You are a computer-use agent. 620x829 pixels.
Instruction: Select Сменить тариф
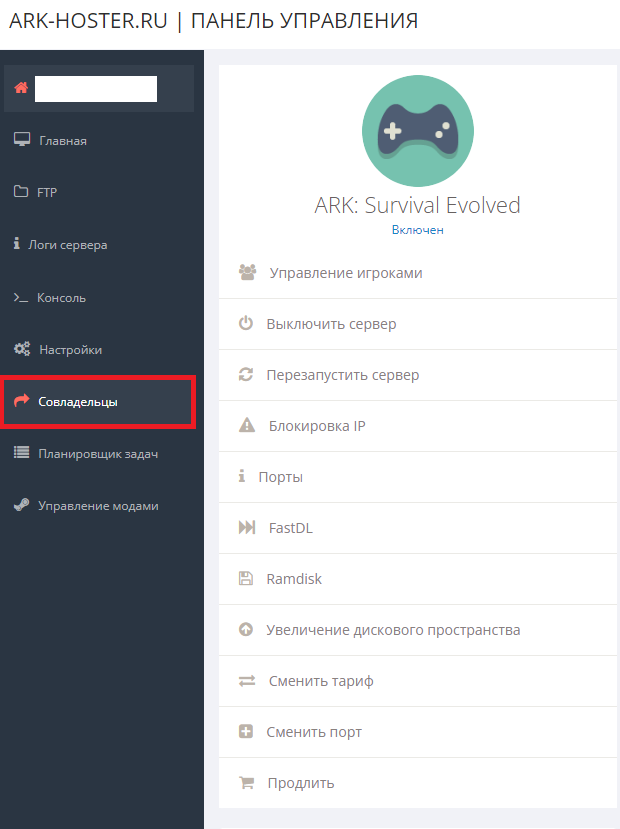point(418,681)
